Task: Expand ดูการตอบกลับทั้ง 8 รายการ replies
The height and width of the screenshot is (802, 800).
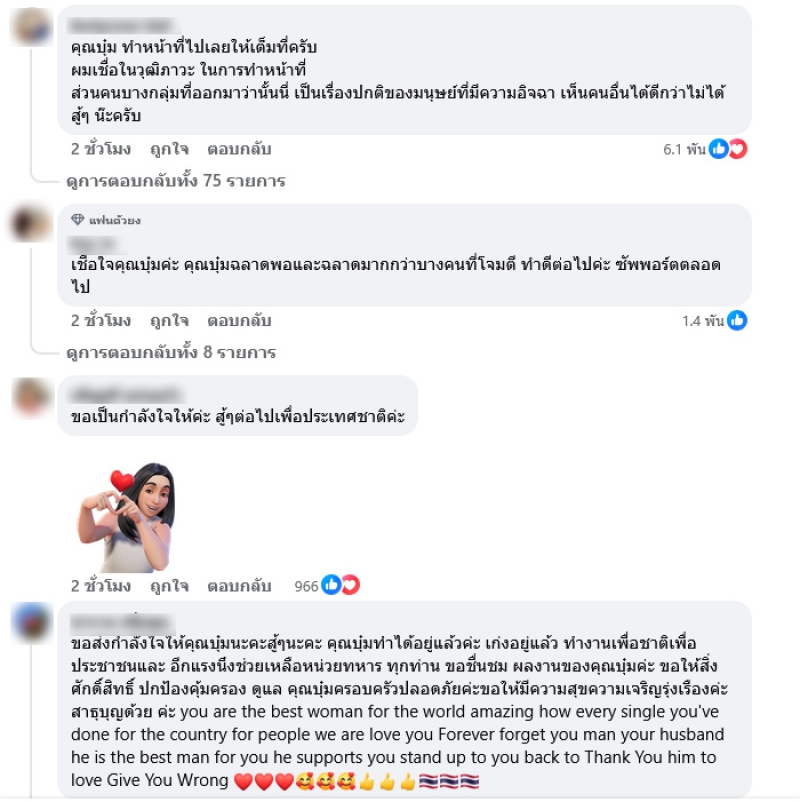Action: [171, 352]
